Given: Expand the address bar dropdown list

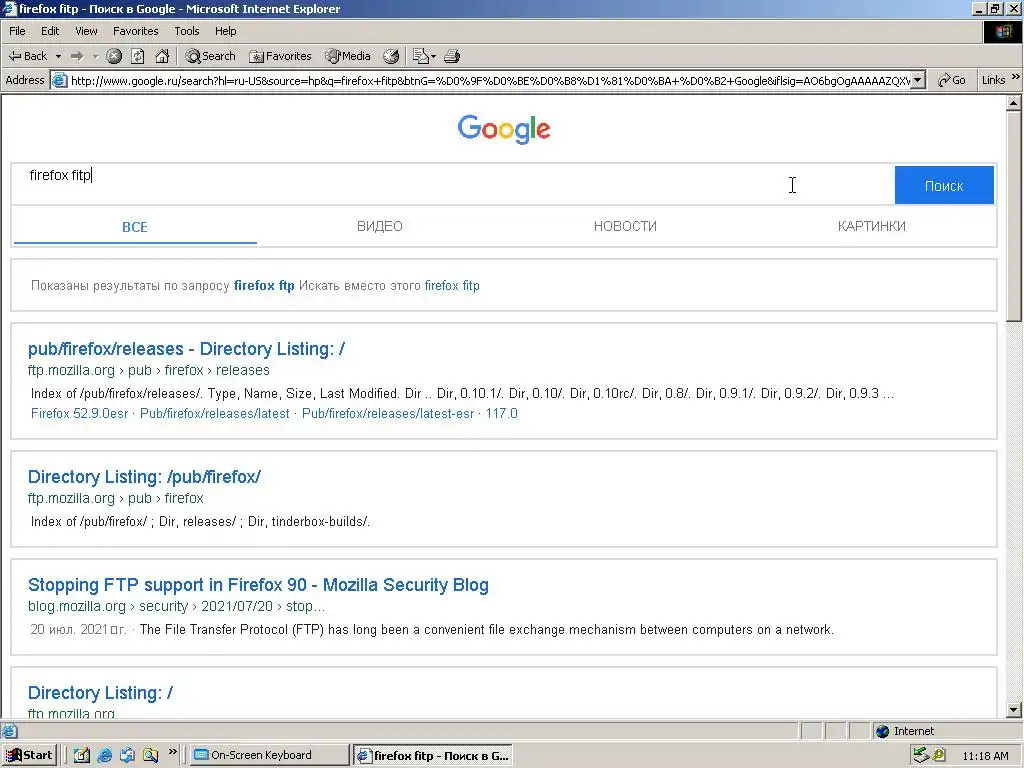Looking at the screenshot, I should (918, 80).
